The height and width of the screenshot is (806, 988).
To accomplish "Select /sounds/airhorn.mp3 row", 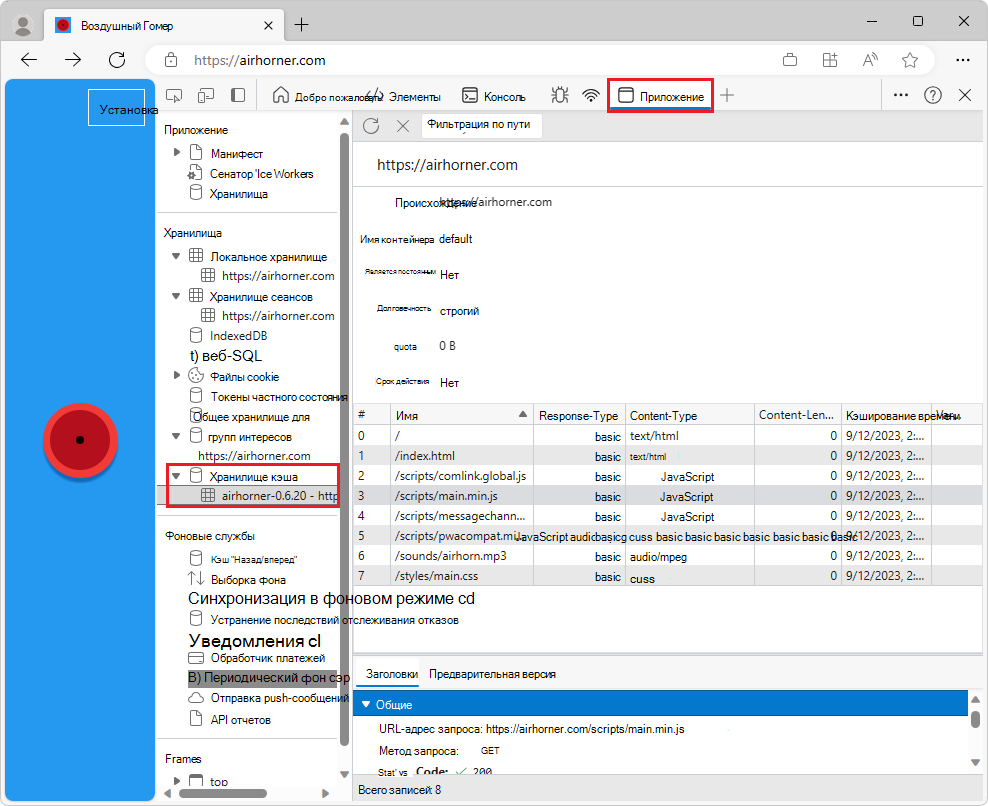I will [x=667, y=556].
